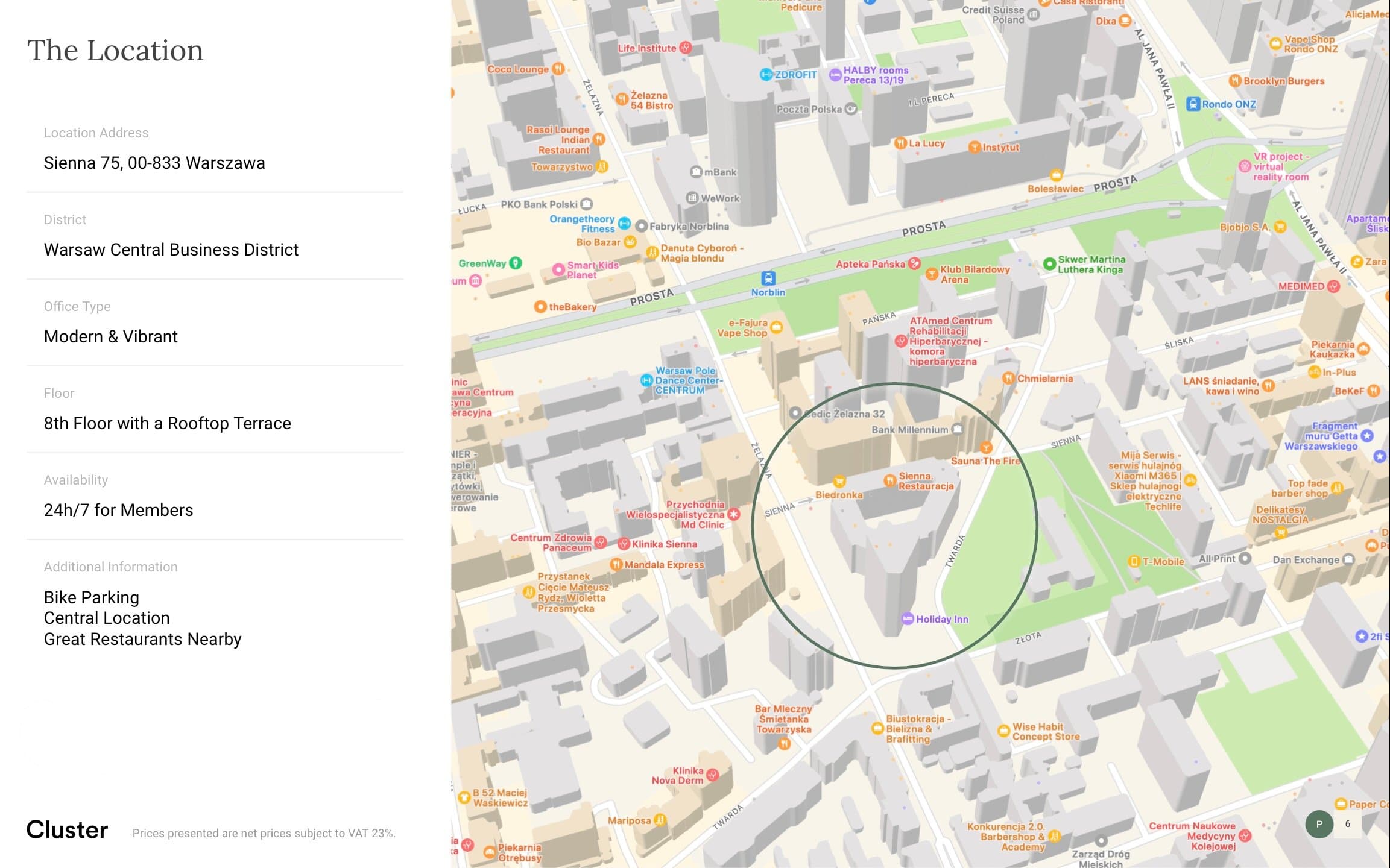The width and height of the screenshot is (1390, 868).
Task: Click the Cluster logo
Action: tap(67, 830)
